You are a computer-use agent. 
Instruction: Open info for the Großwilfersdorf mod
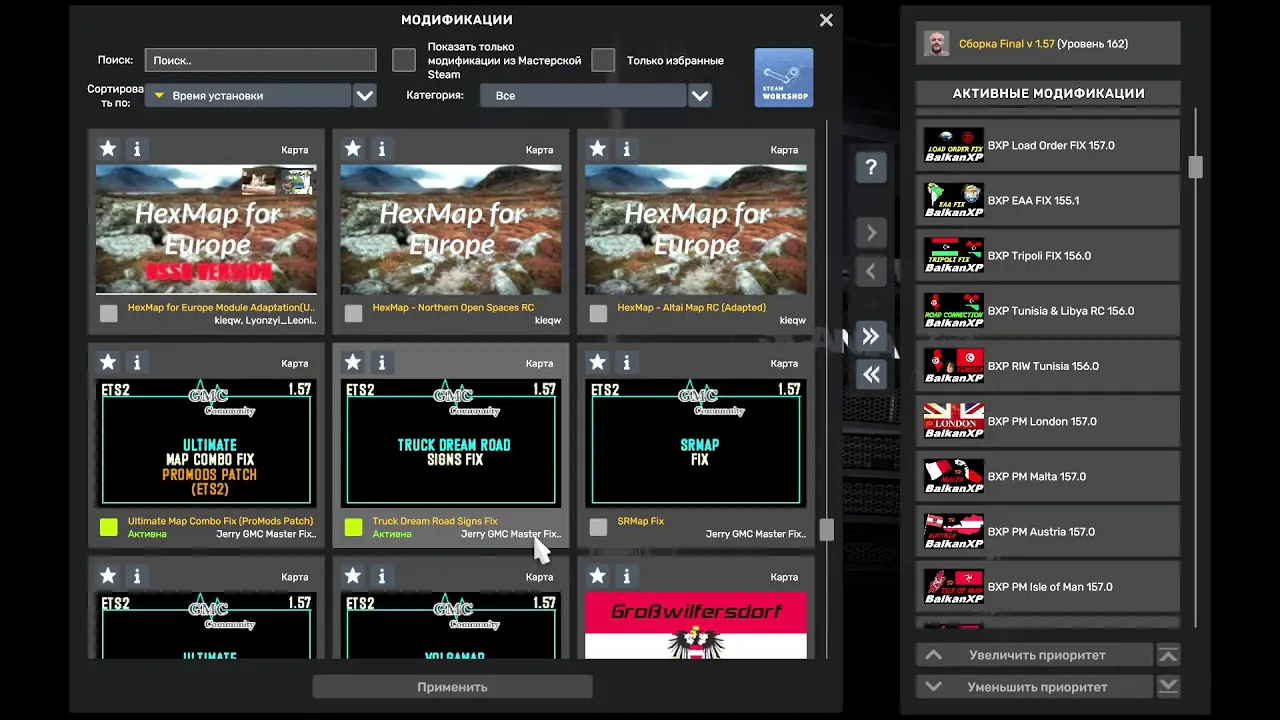coord(626,576)
